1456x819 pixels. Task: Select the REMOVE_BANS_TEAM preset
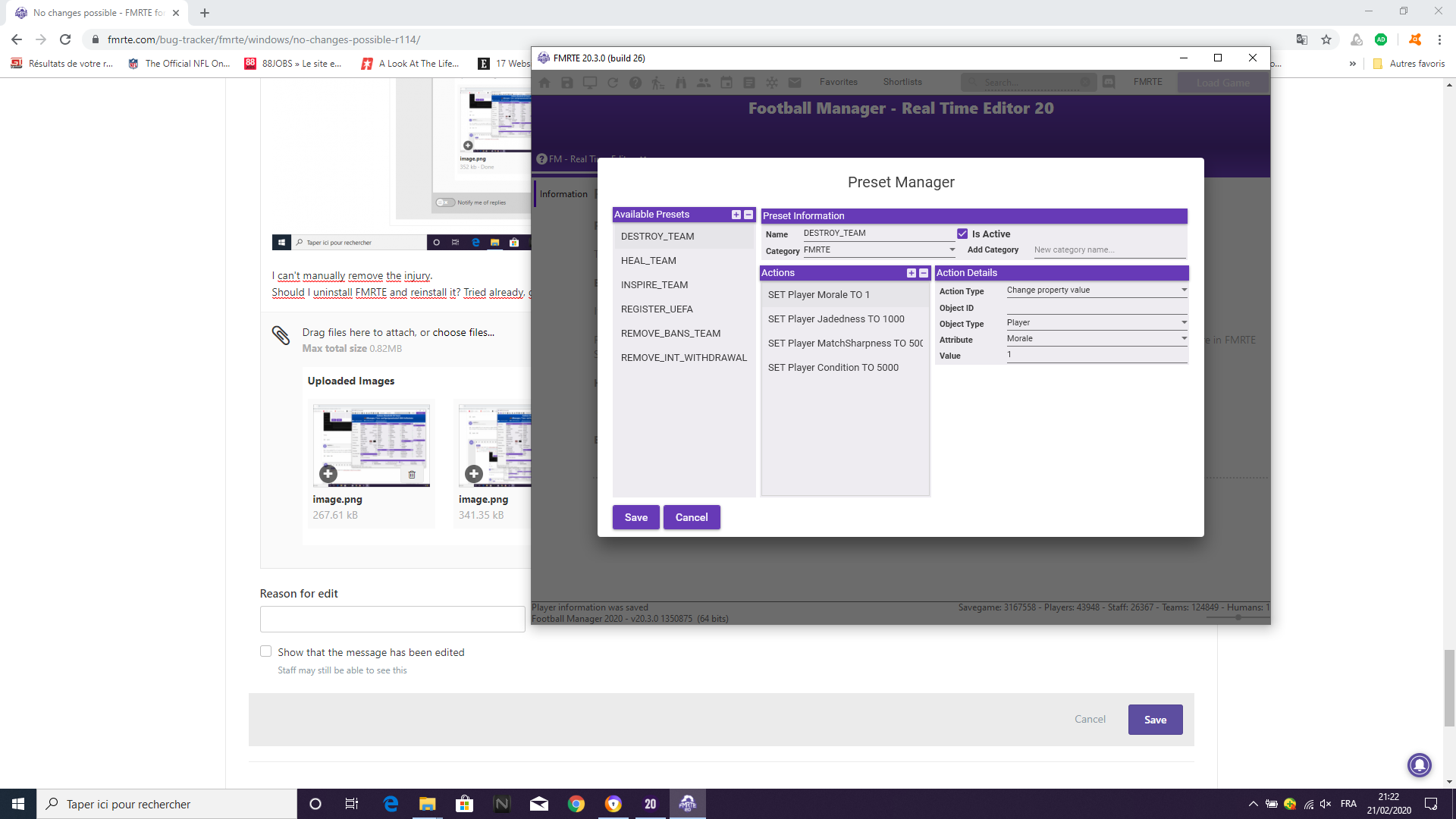[684, 334]
